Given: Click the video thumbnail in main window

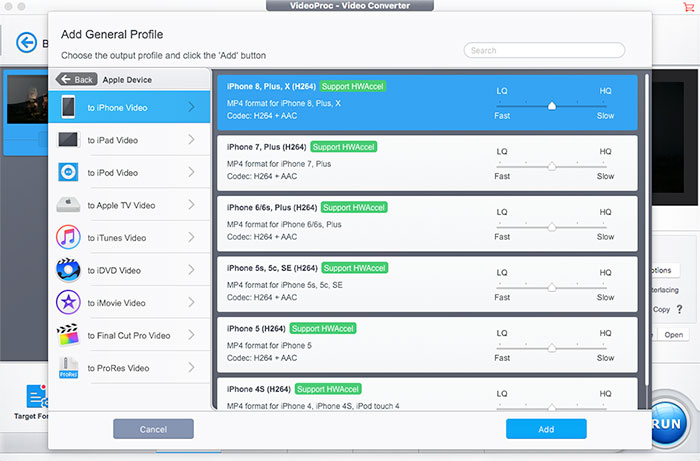Looking at the screenshot, I should pos(27,99).
